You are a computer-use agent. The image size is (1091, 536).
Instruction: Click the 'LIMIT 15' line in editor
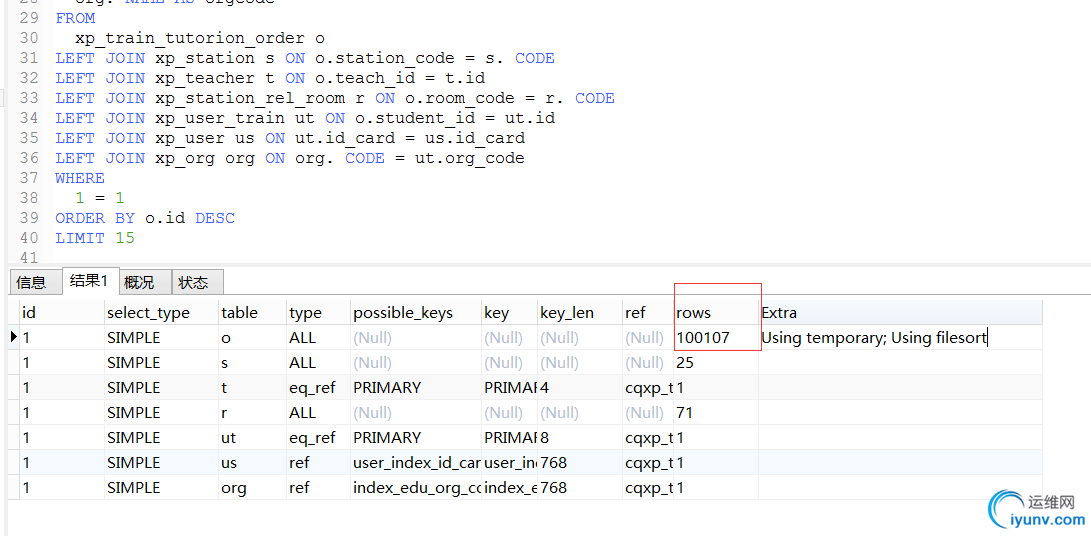point(95,238)
